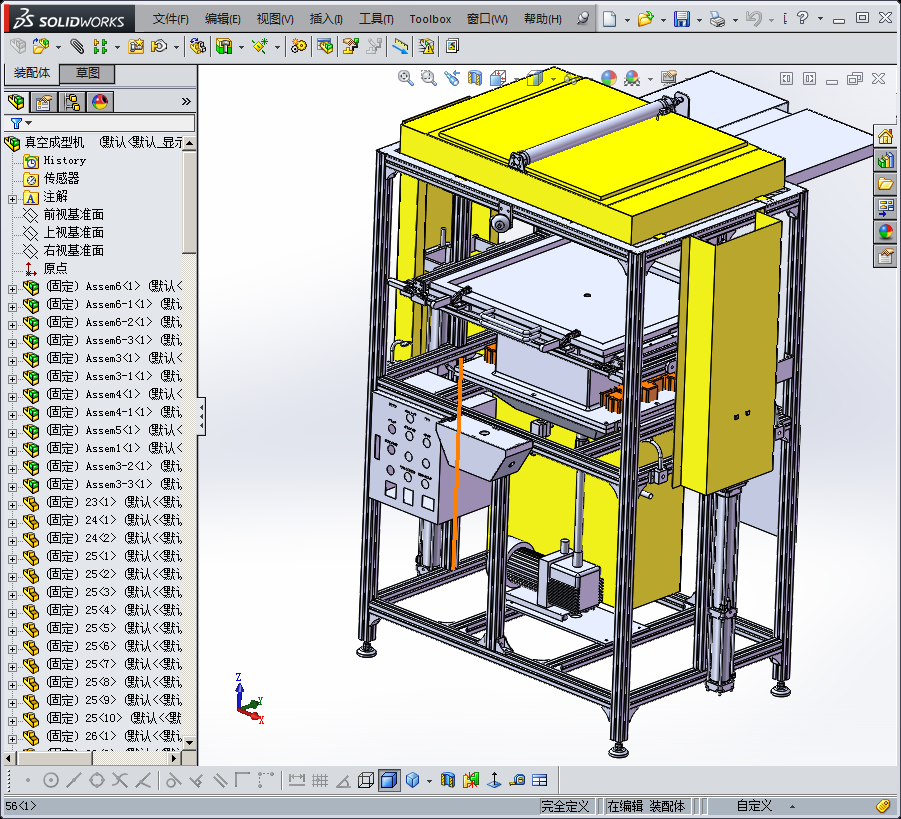This screenshot has width=901, height=819.
Task: Open the DisplayManager color ball tab
Action: (99, 102)
